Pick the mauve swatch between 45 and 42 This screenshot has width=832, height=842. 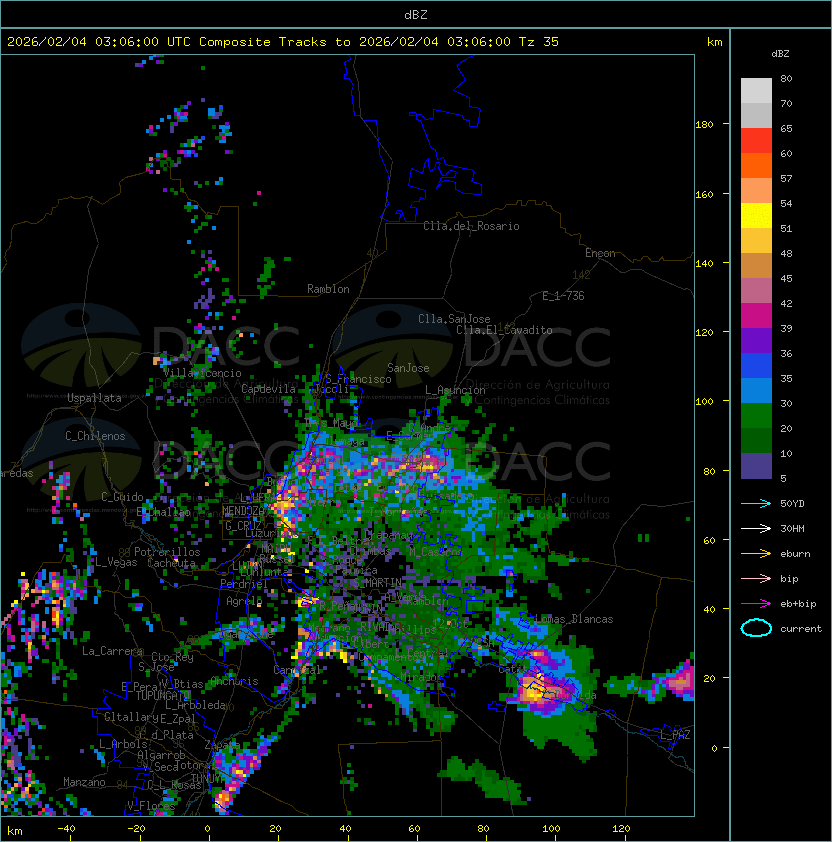[x=756, y=291]
